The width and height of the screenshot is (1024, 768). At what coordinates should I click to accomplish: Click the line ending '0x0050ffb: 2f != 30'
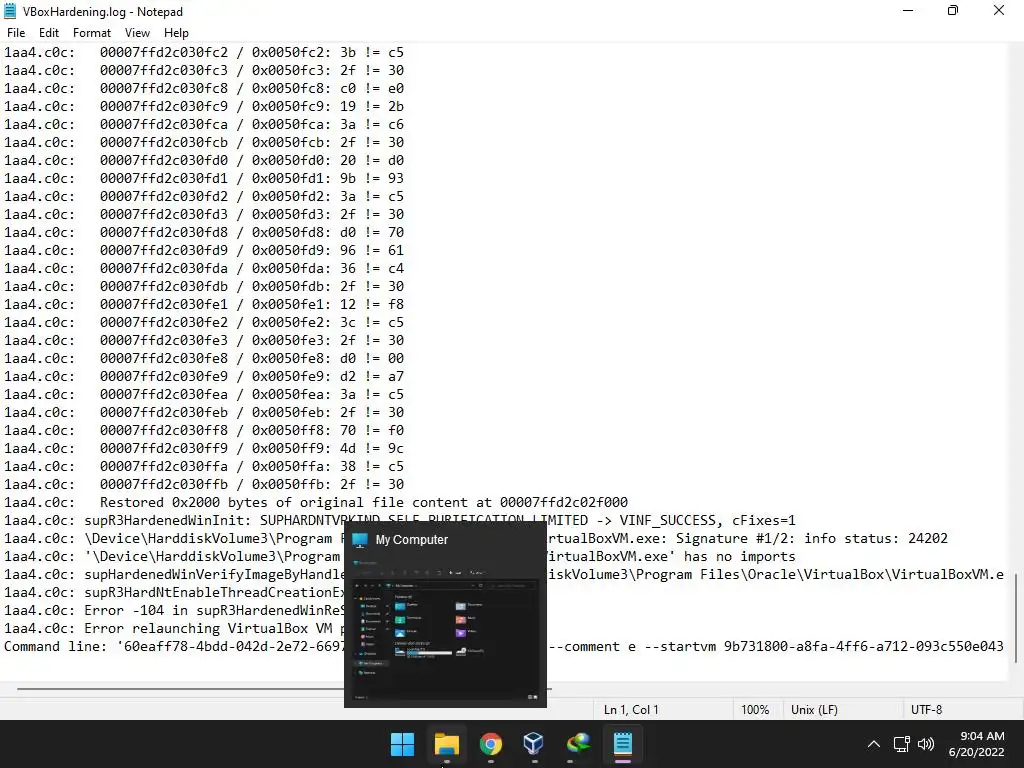pos(204,485)
